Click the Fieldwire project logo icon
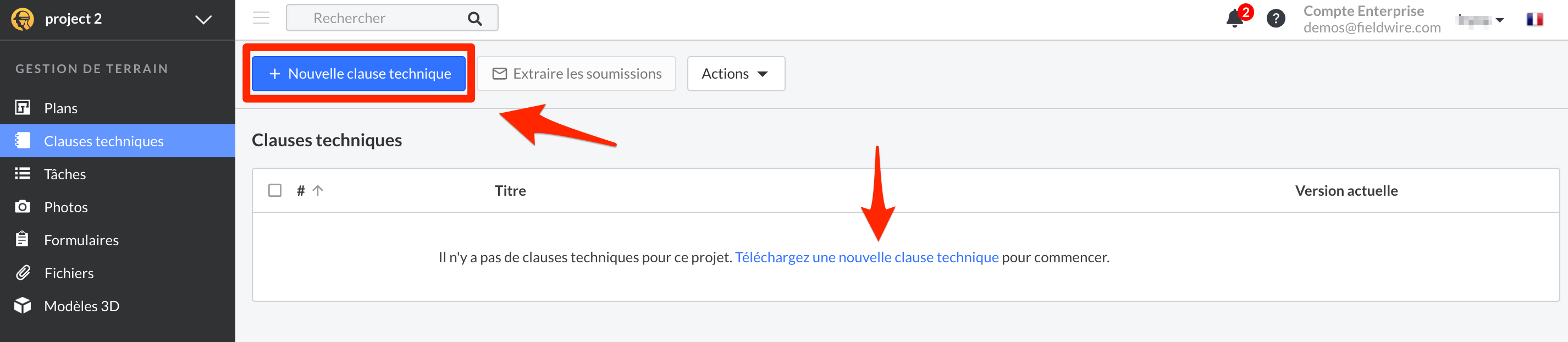 point(23,19)
